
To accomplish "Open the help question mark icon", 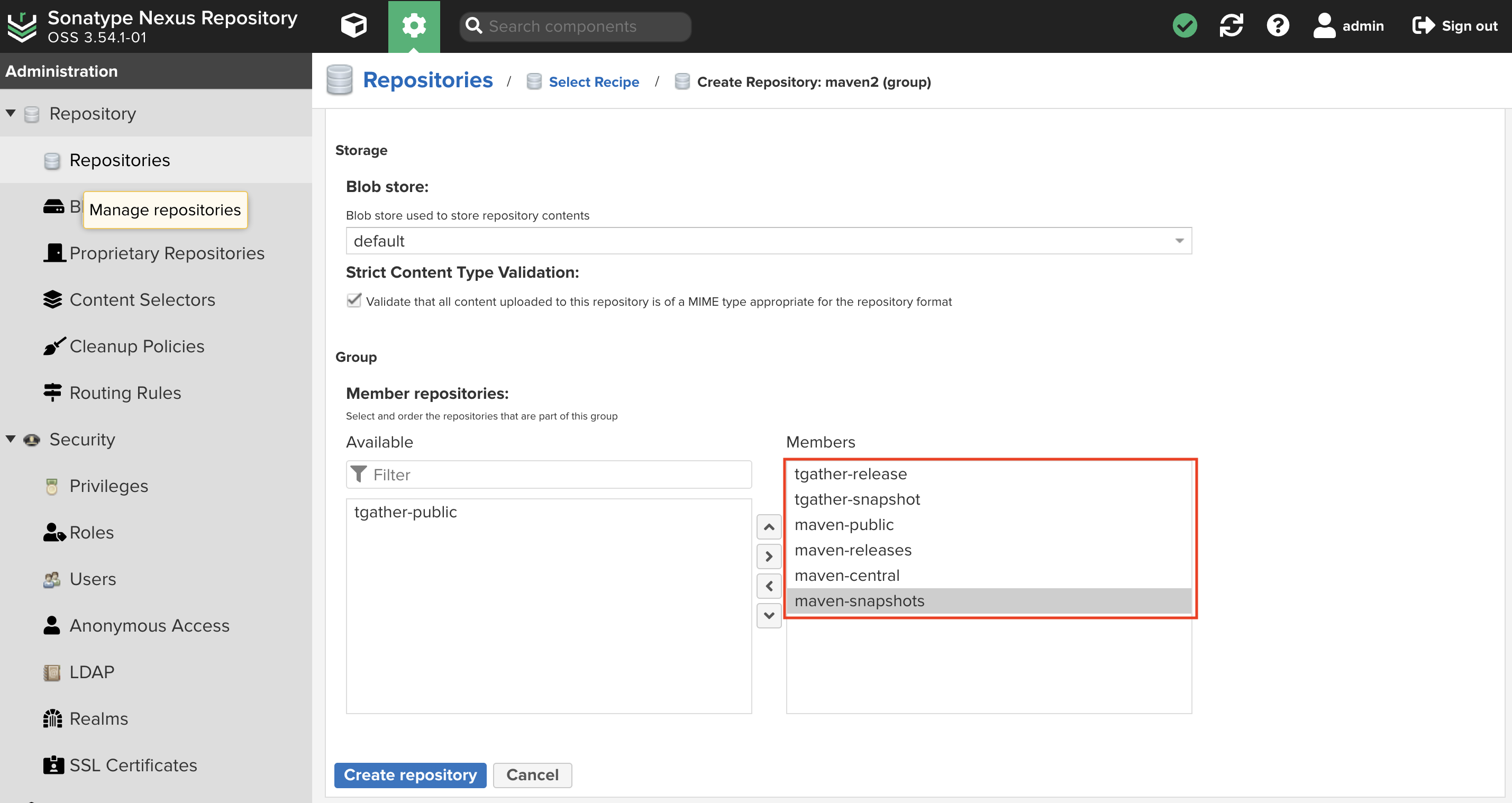I will click(1277, 26).
